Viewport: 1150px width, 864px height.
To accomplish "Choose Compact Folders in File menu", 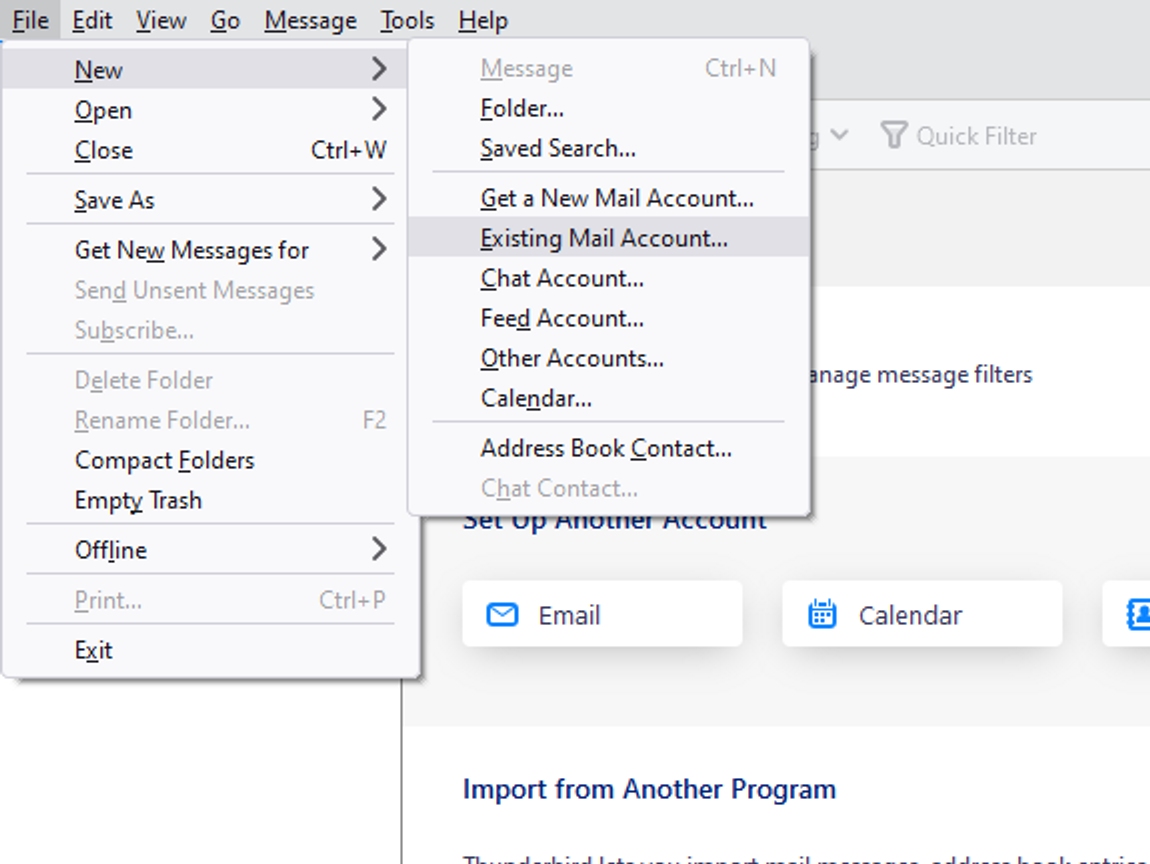I will pyautogui.click(x=165, y=460).
